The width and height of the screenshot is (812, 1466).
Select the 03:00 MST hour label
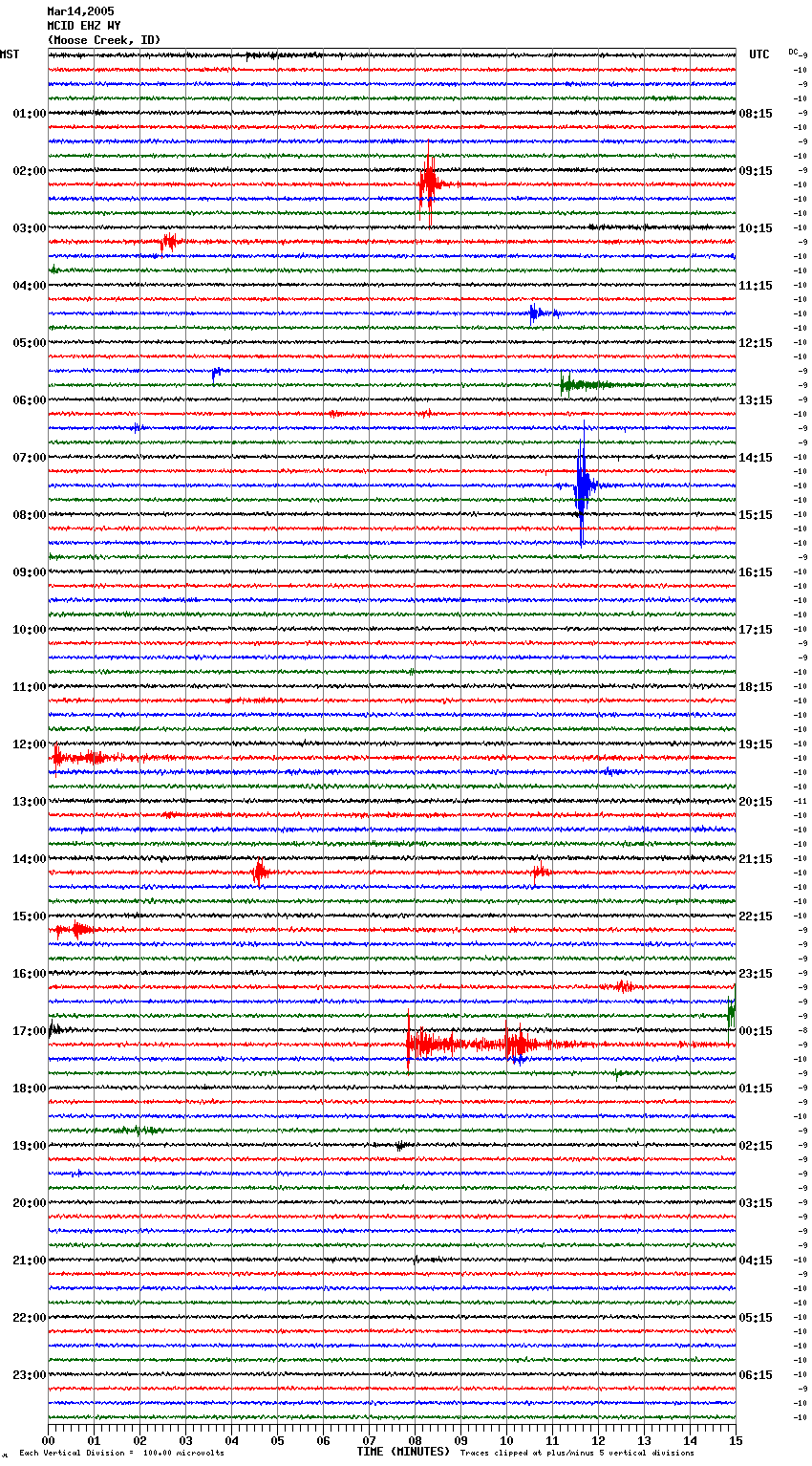pos(30,228)
